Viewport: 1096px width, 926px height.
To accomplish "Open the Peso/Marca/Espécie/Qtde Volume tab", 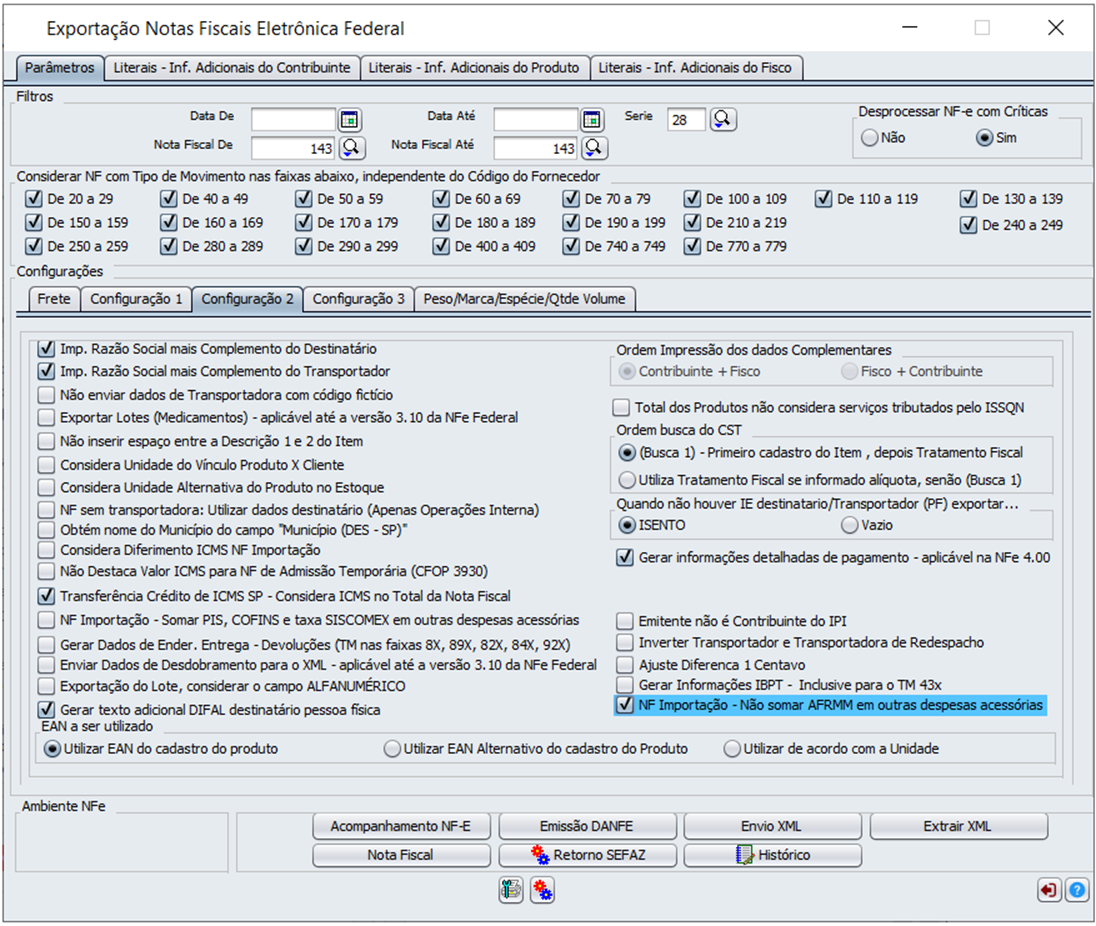I will click(525, 299).
